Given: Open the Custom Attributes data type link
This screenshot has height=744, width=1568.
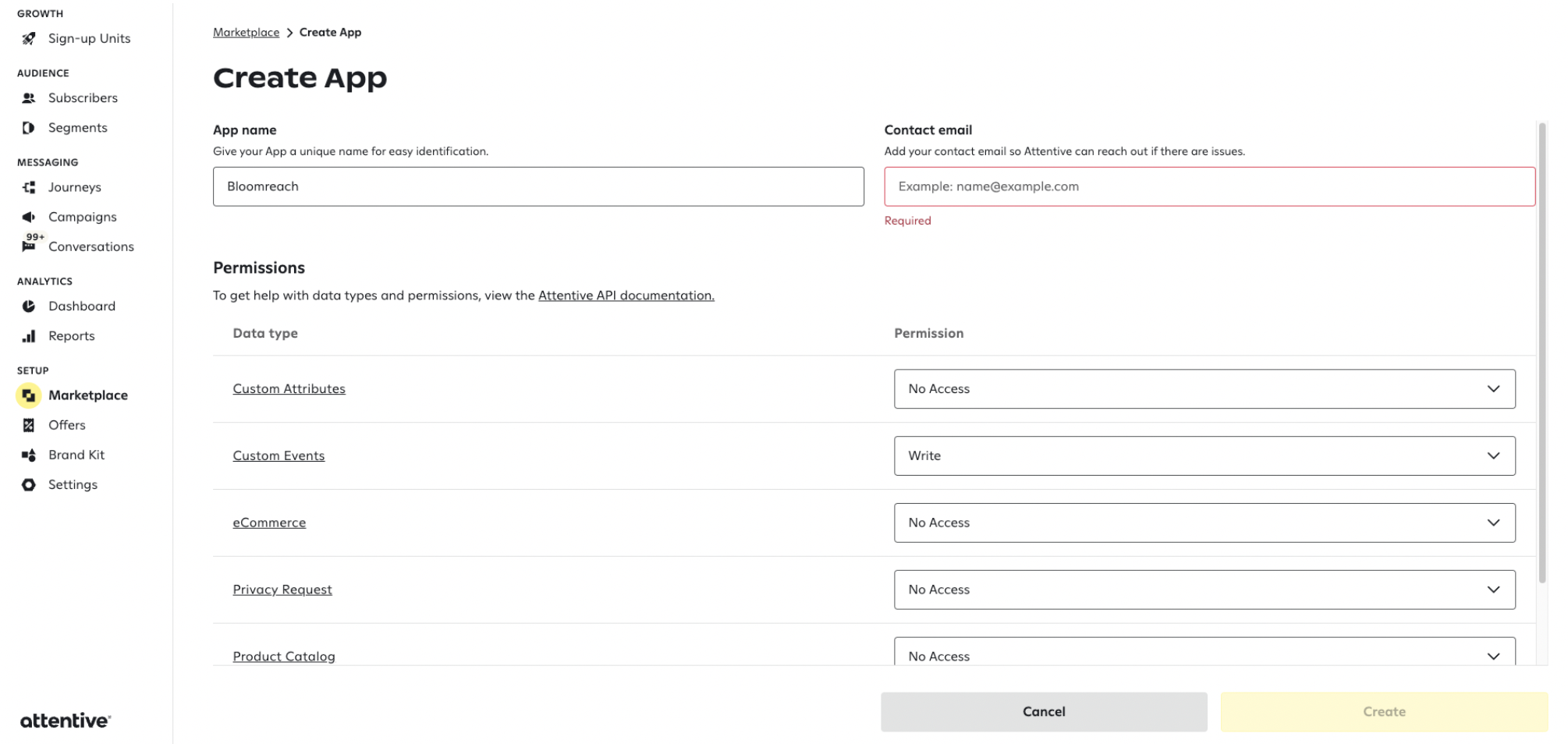Looking at the screenshot, I should (289, 388).
